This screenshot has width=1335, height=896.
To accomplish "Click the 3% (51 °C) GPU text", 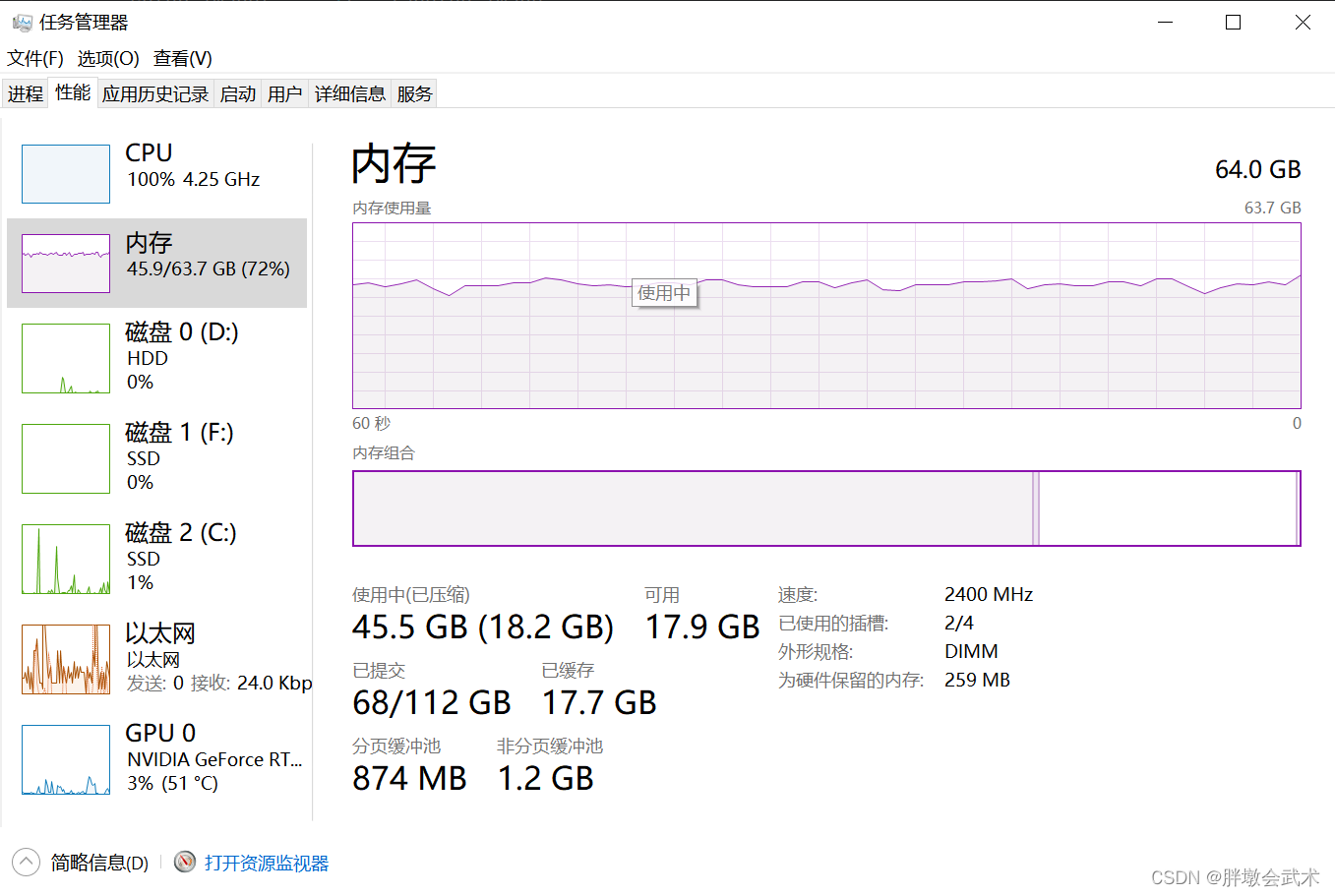I will point(173,783).
